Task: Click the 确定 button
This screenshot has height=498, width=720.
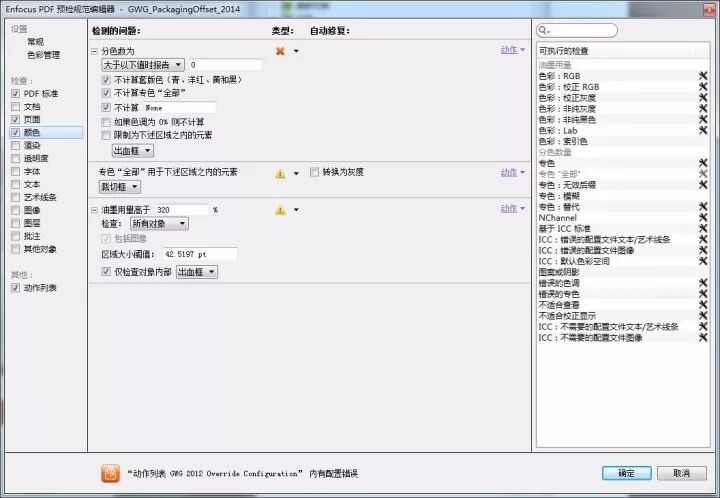Action: 626,473
